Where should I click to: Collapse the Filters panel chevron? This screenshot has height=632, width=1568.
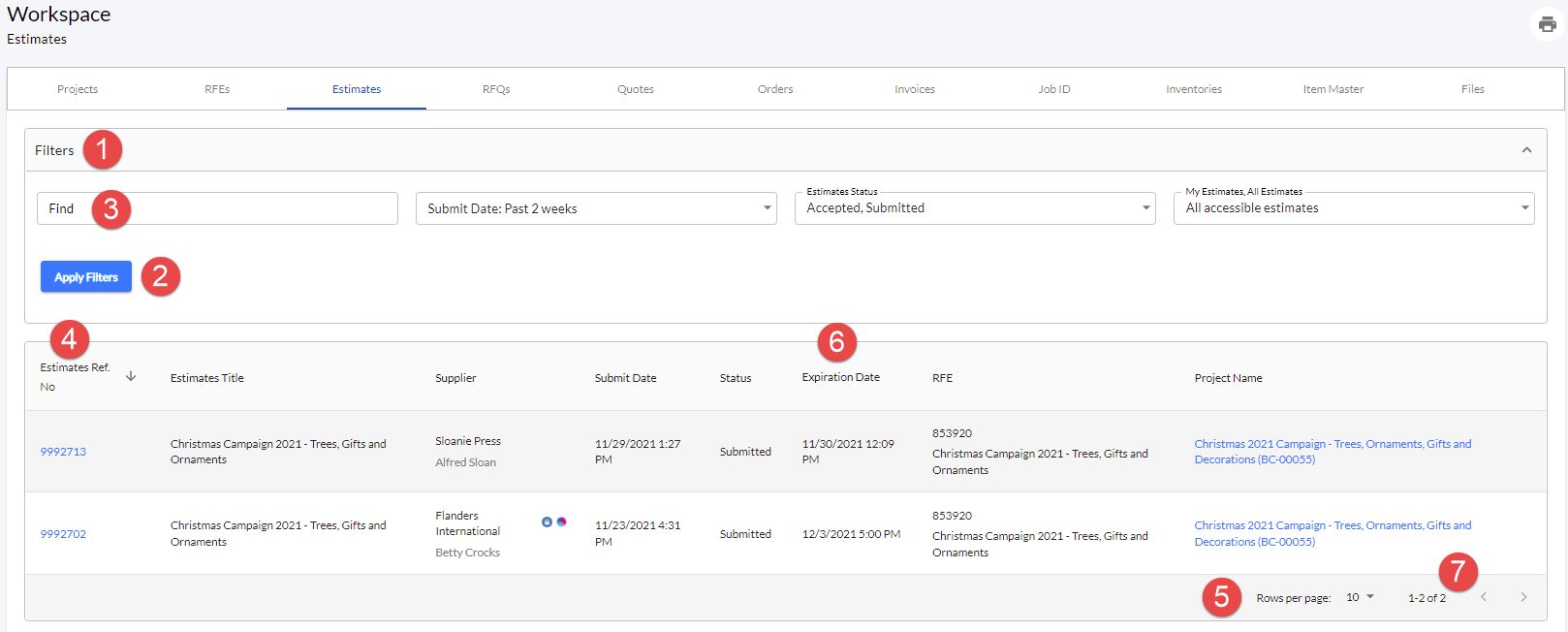[x=1526, y=150]
